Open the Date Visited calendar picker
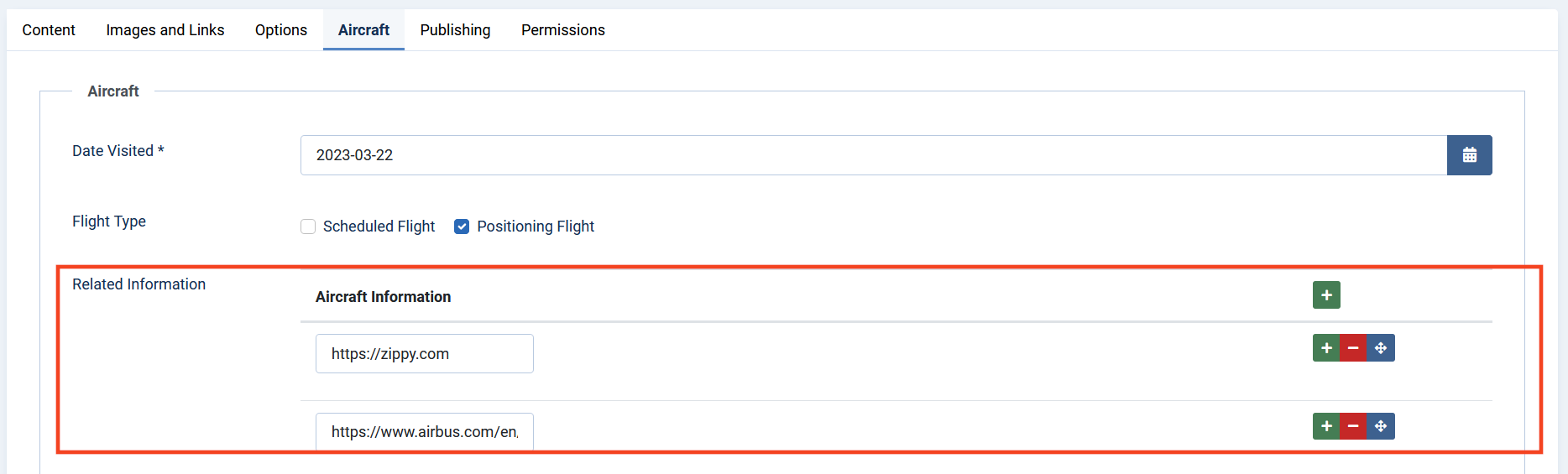The image size is (1568, 474). coord(1469,155)
